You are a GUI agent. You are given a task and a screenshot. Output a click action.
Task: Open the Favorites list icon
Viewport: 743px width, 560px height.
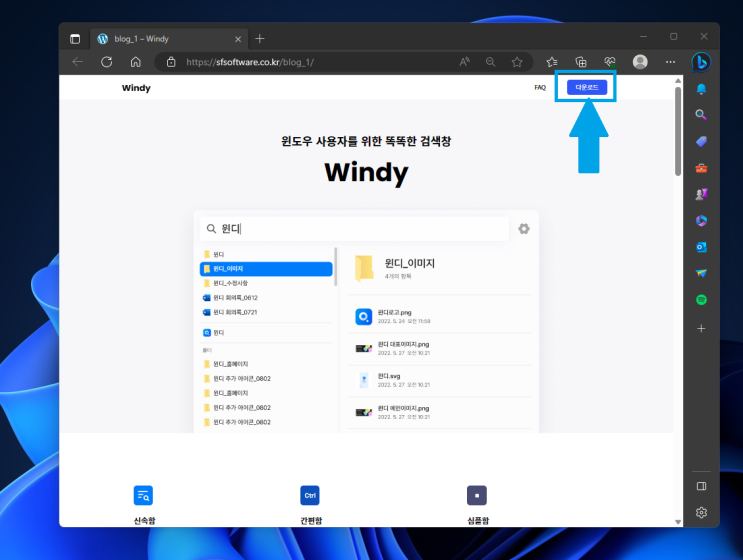[552, 62]
